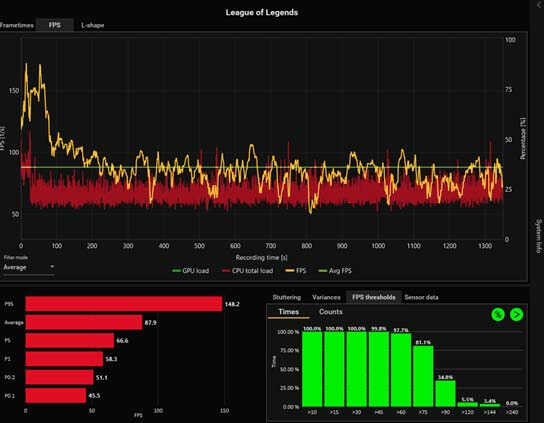This screenshot has height=423, width=544.
Task: Click the >144 threshold label
Action: coord(490,412)
